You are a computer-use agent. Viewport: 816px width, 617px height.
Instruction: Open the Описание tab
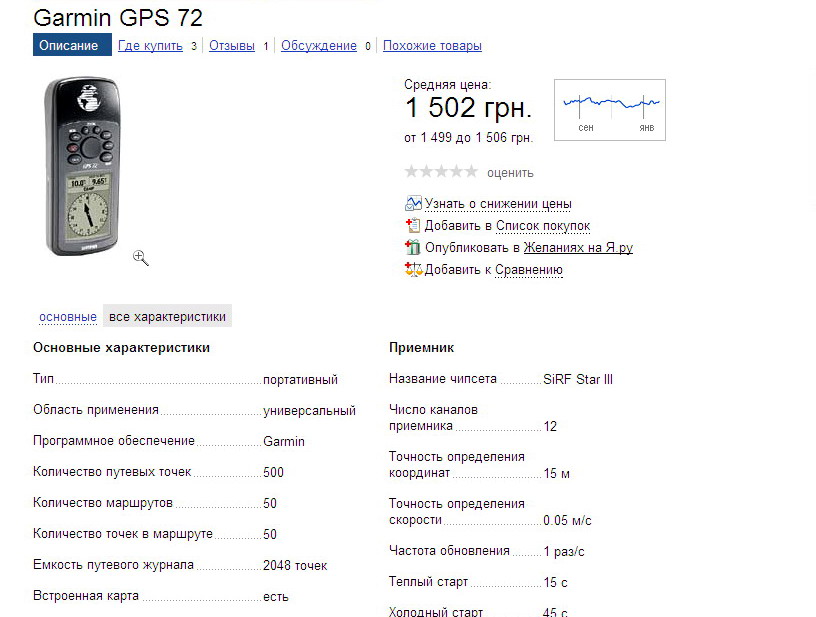click(69, 46)
